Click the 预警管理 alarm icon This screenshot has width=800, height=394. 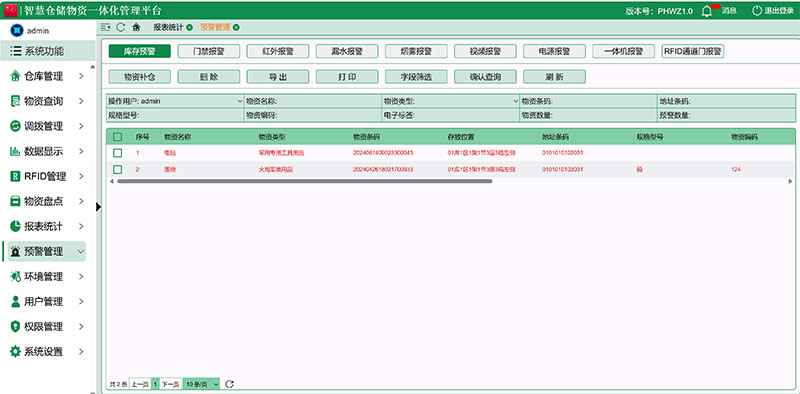tap(15, 251)
